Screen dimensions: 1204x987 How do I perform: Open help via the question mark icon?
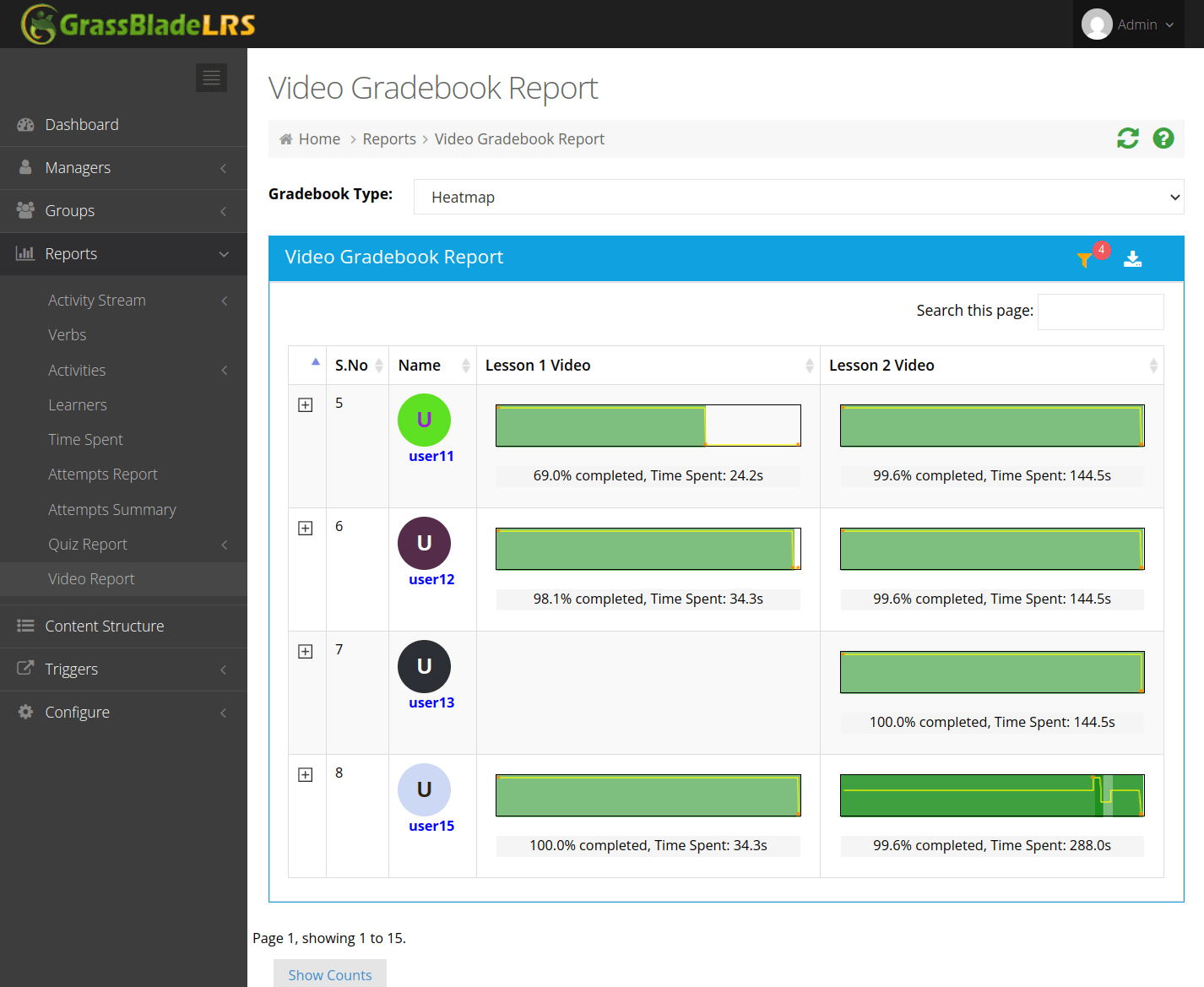[x=1163, y=138]
